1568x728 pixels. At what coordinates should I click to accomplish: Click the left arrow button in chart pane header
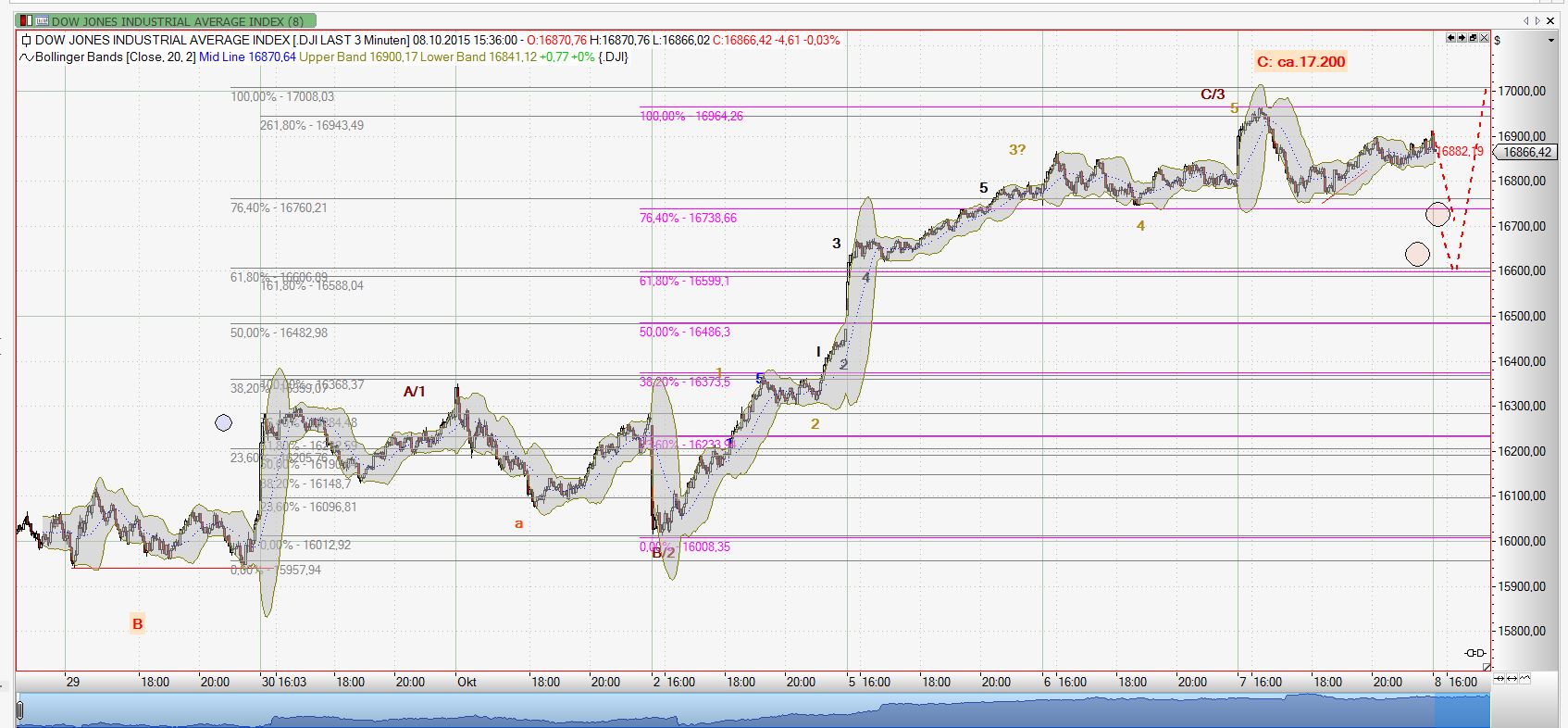point(1451,38)
